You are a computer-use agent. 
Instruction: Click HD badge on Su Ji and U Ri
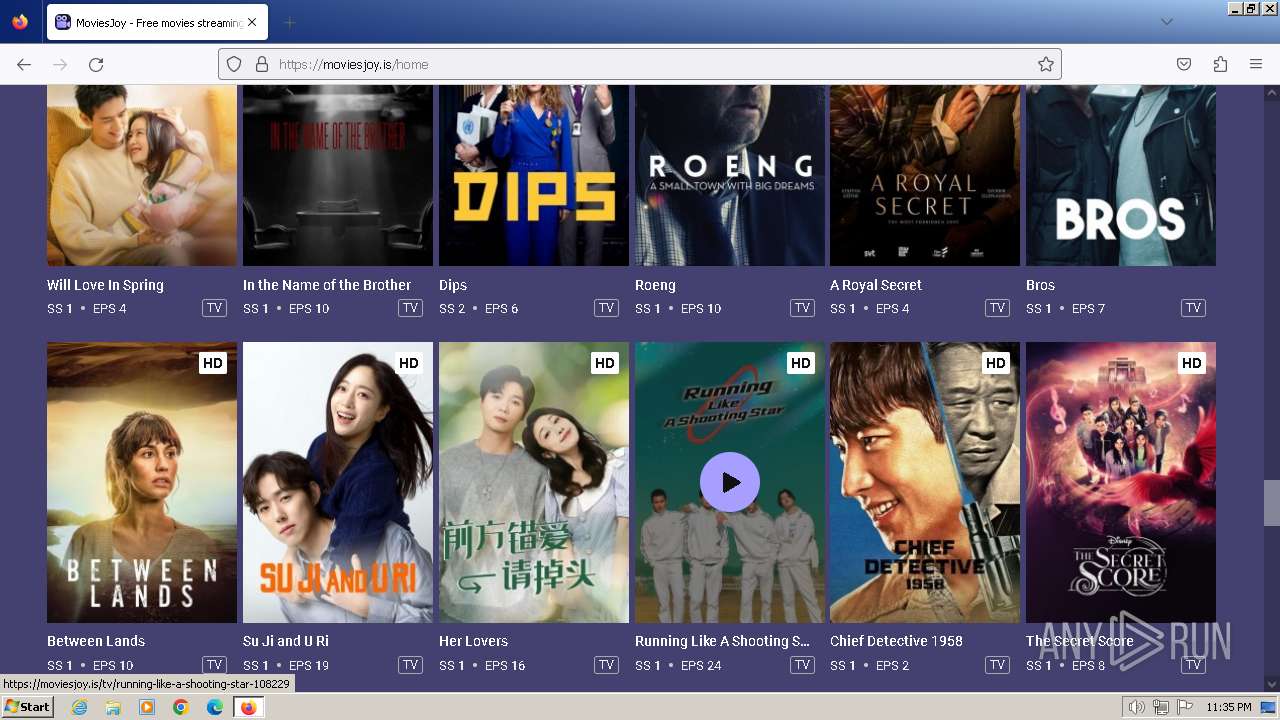point(409,363)
